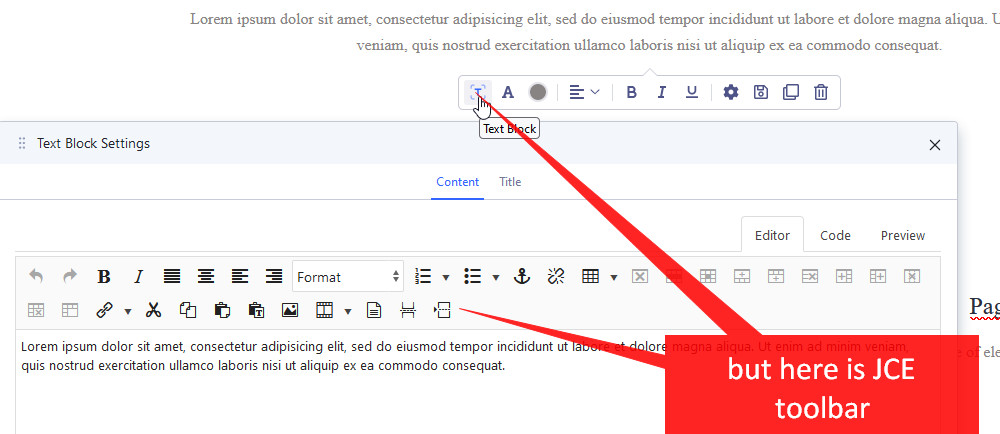The height and width of the screenshot is (434, 1000).
Task: Open the Preview tab
Action: (902, 235)
